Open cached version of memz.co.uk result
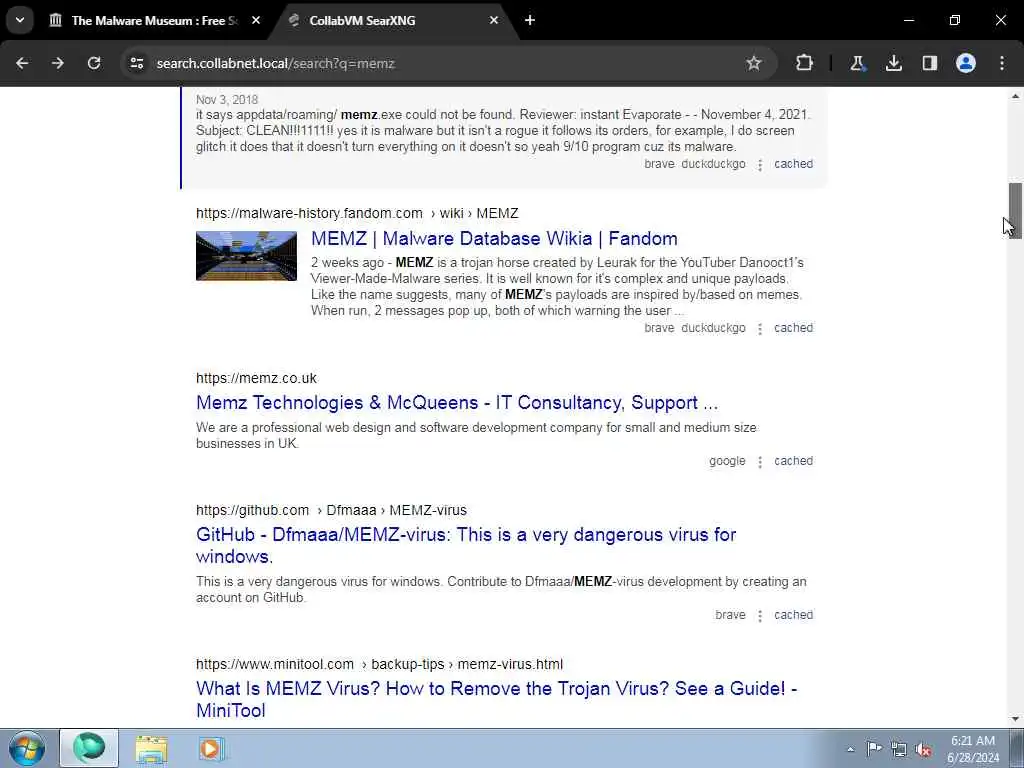The image size is (1024, 768). point(793,461)
